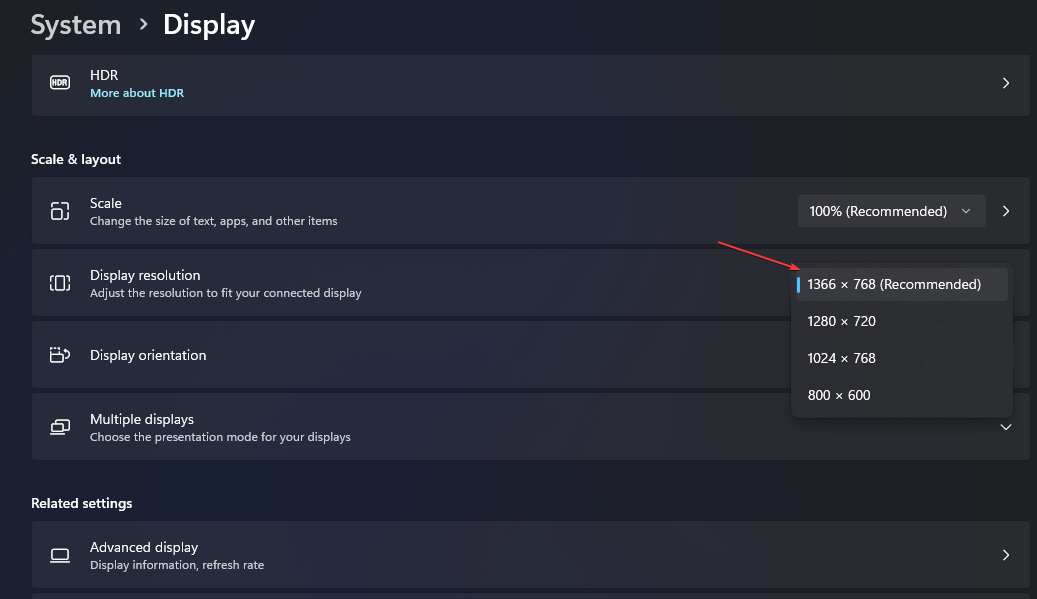Expand the Multiple displays section

point(1006,427)
